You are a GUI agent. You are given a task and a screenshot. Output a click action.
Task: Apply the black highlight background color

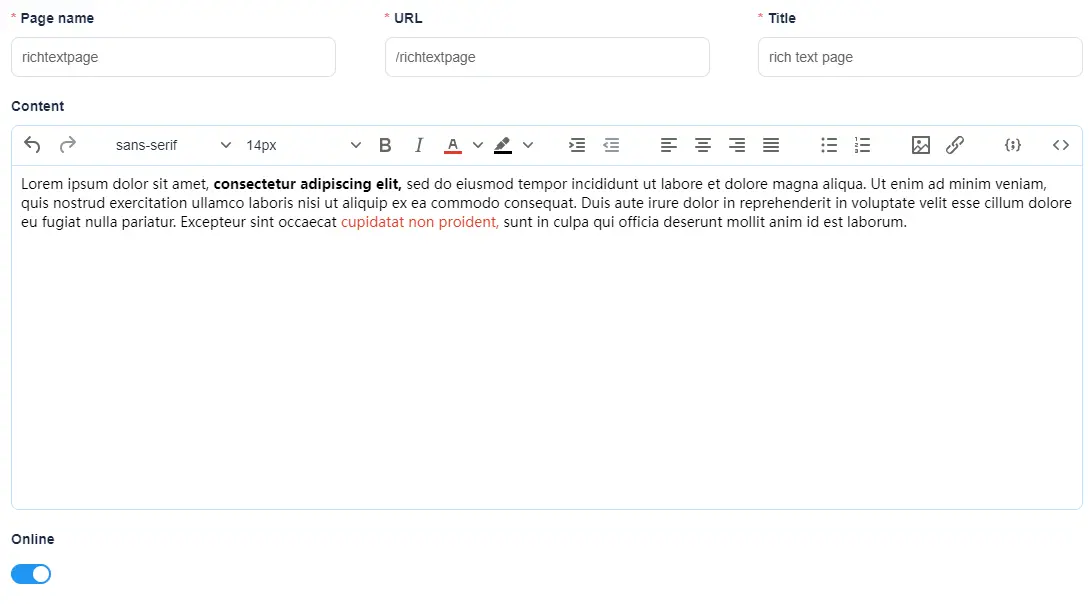pos(503,145)
